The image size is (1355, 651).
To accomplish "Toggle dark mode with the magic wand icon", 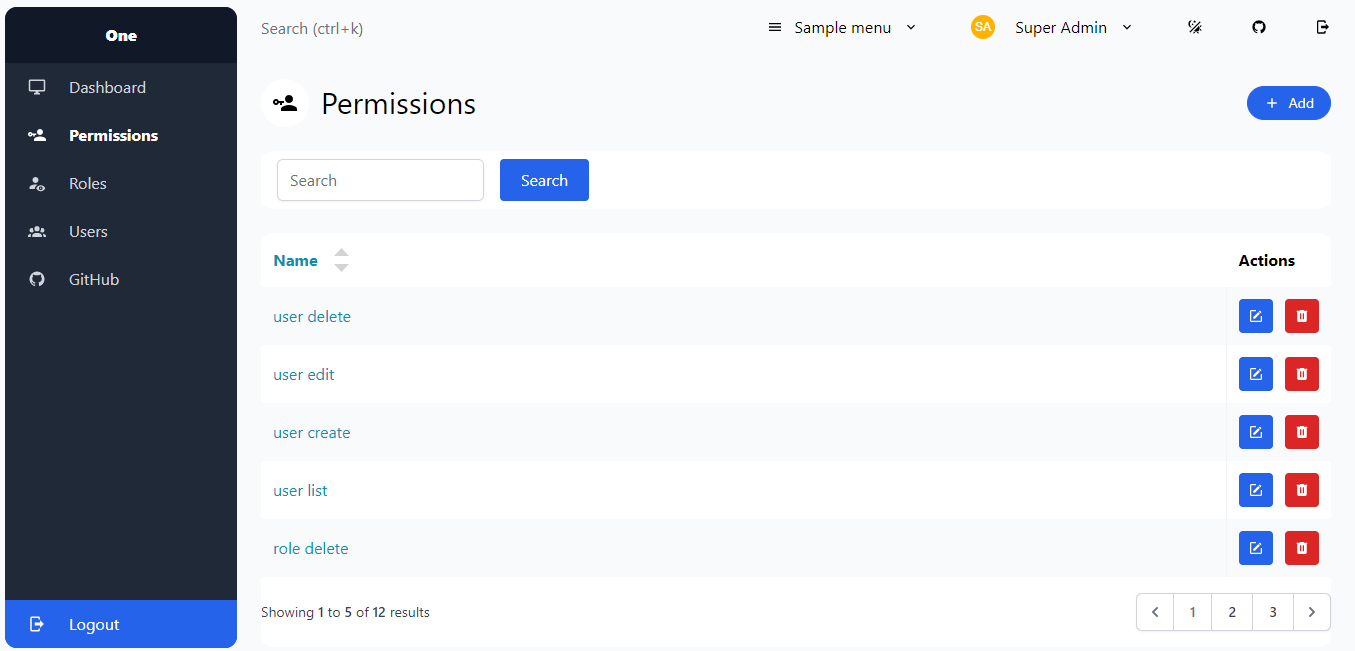I will [1195, 27].
